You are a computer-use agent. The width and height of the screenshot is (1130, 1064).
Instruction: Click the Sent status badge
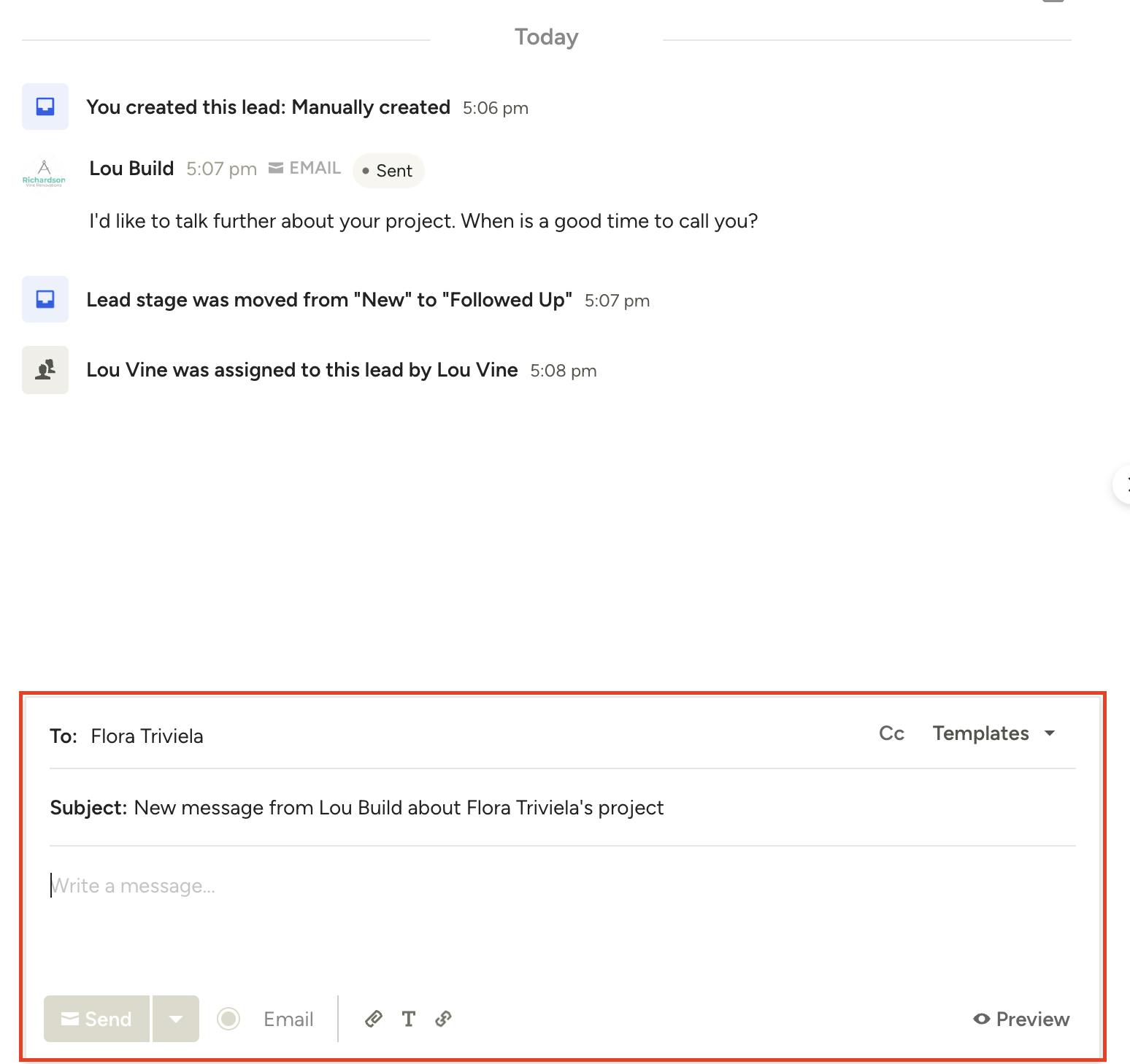pos(388,171)
